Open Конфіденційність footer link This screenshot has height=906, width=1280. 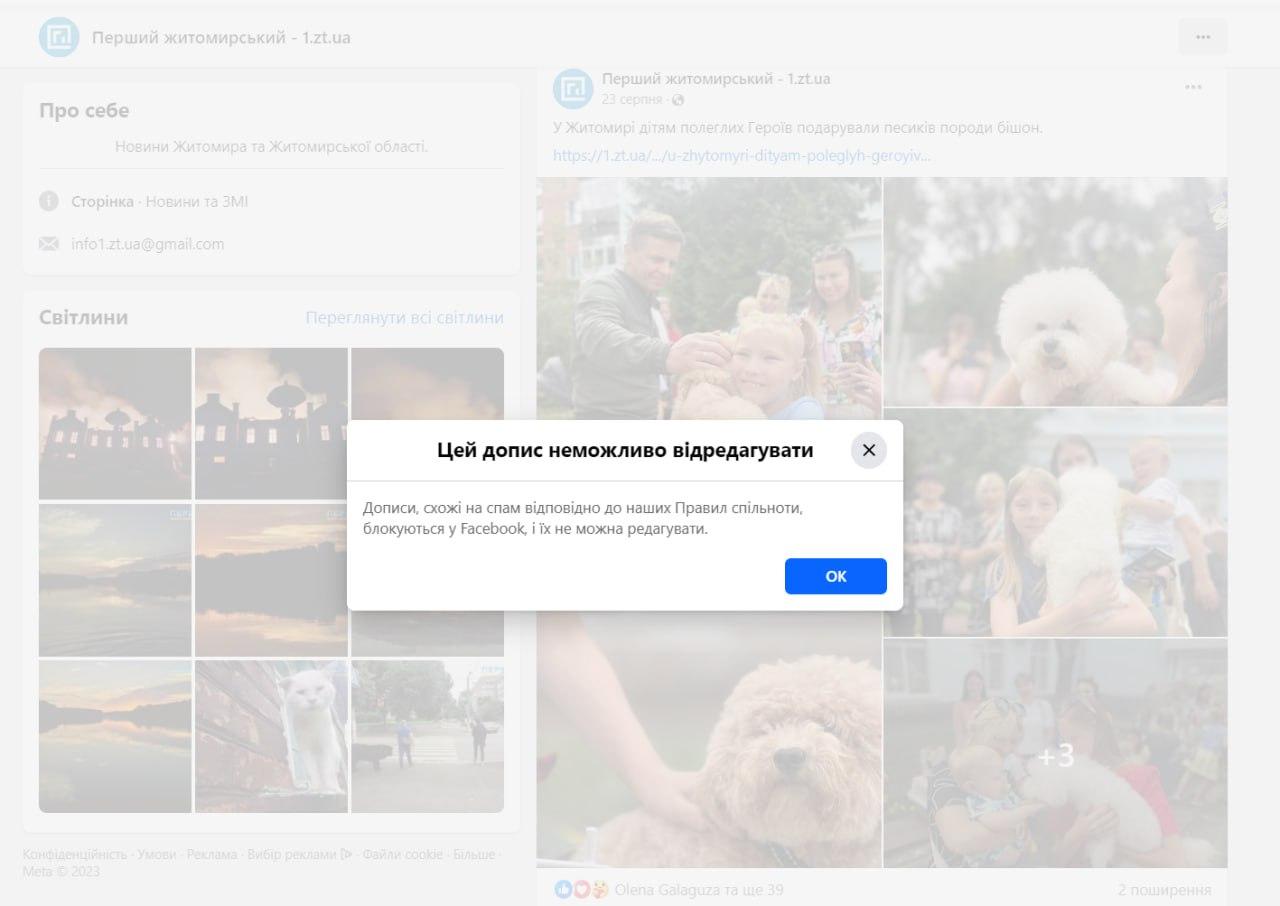click(x=75, y=854)
